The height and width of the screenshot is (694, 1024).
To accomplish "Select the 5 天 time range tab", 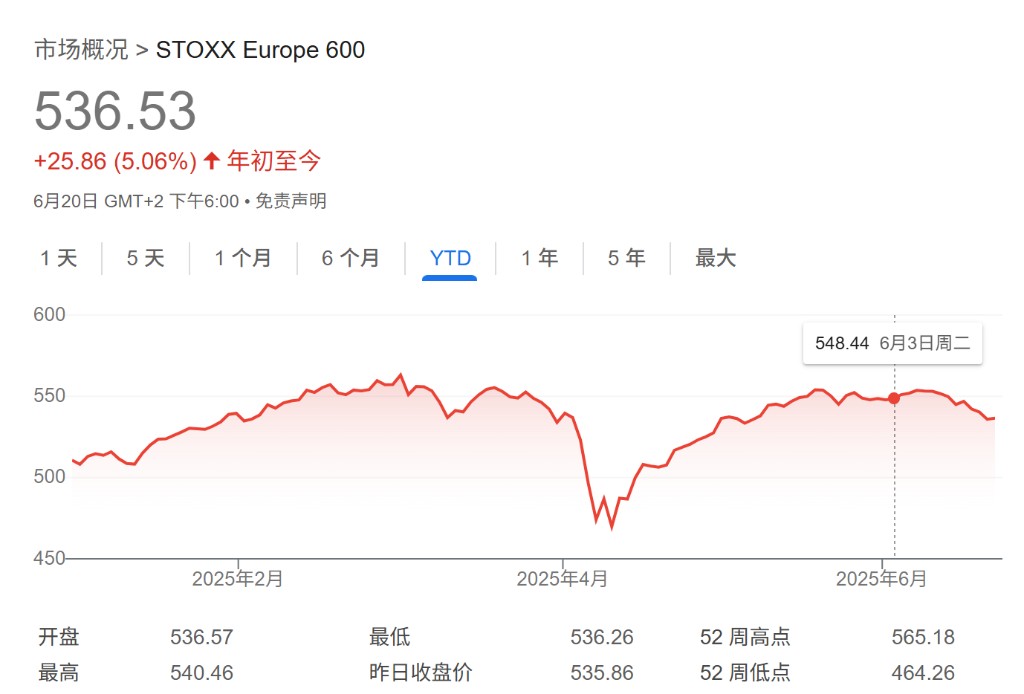I will 145,258.
